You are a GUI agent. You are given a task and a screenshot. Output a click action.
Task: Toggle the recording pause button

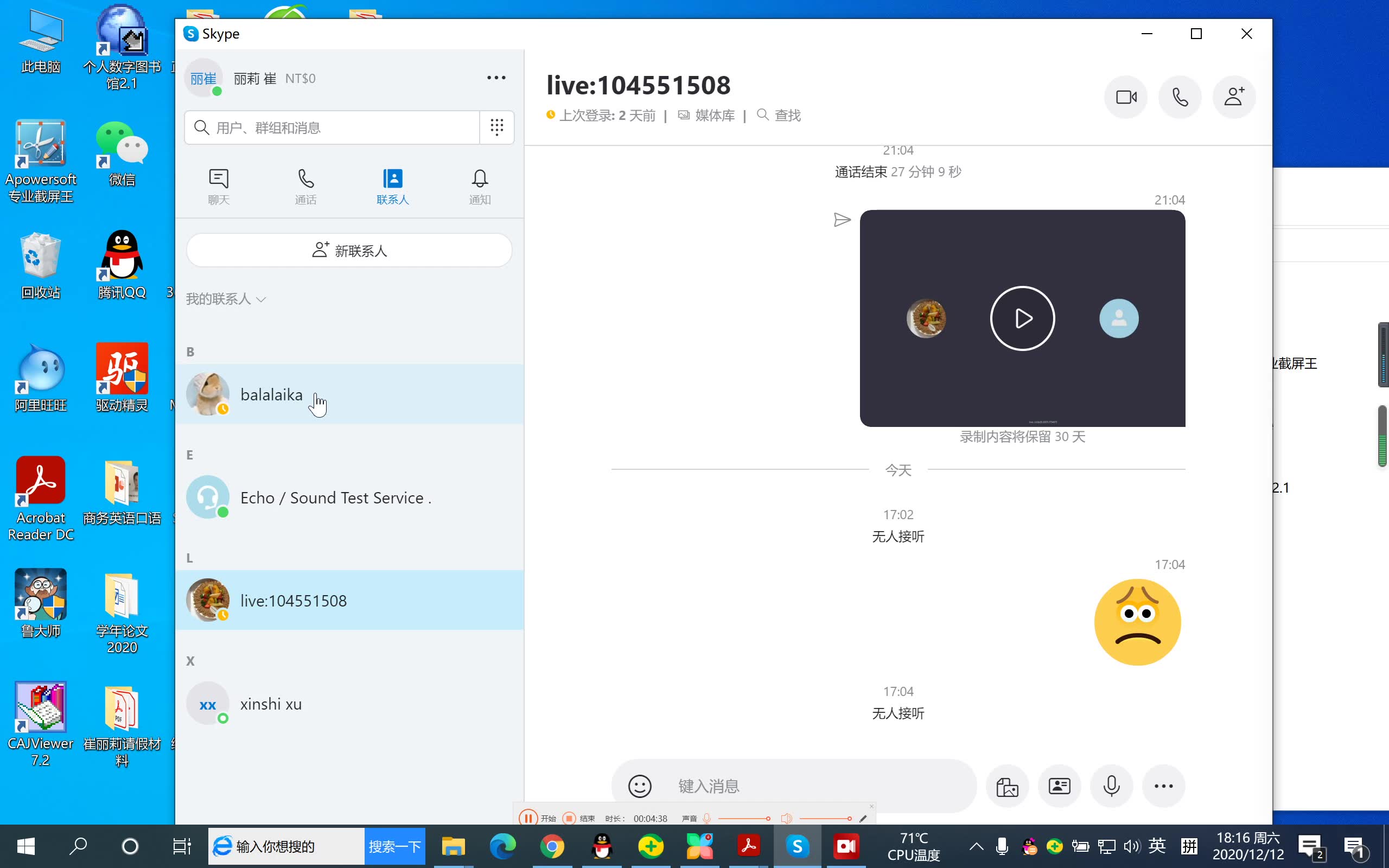click(x=528, y=817)
